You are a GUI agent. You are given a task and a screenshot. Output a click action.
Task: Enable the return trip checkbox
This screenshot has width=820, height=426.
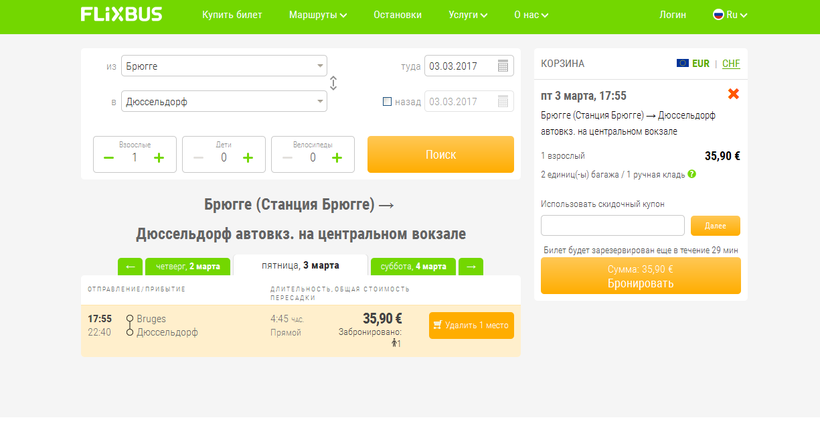387,101
